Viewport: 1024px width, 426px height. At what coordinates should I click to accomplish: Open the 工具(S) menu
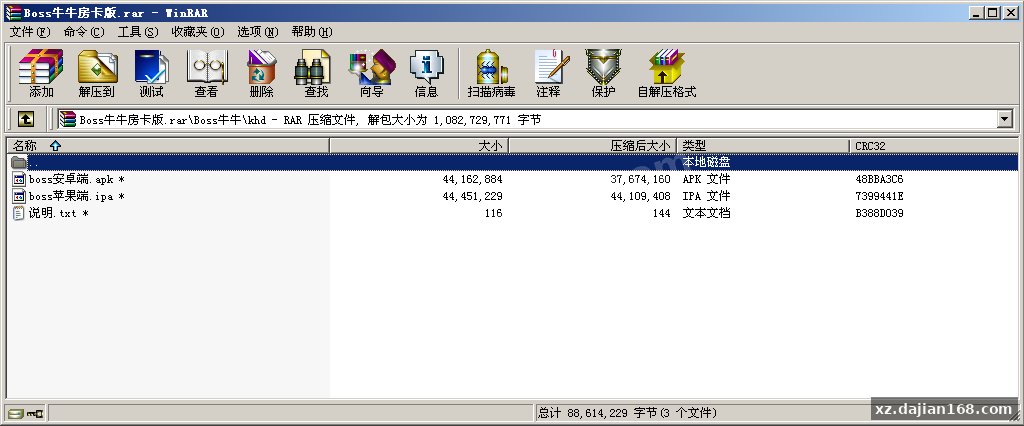click(138, 32)
